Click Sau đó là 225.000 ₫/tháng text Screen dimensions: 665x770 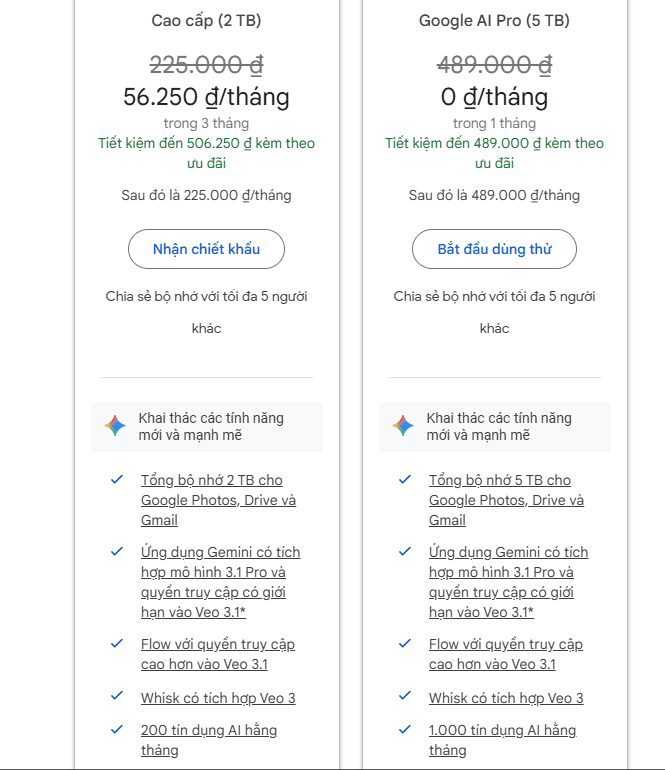[206, 195]
